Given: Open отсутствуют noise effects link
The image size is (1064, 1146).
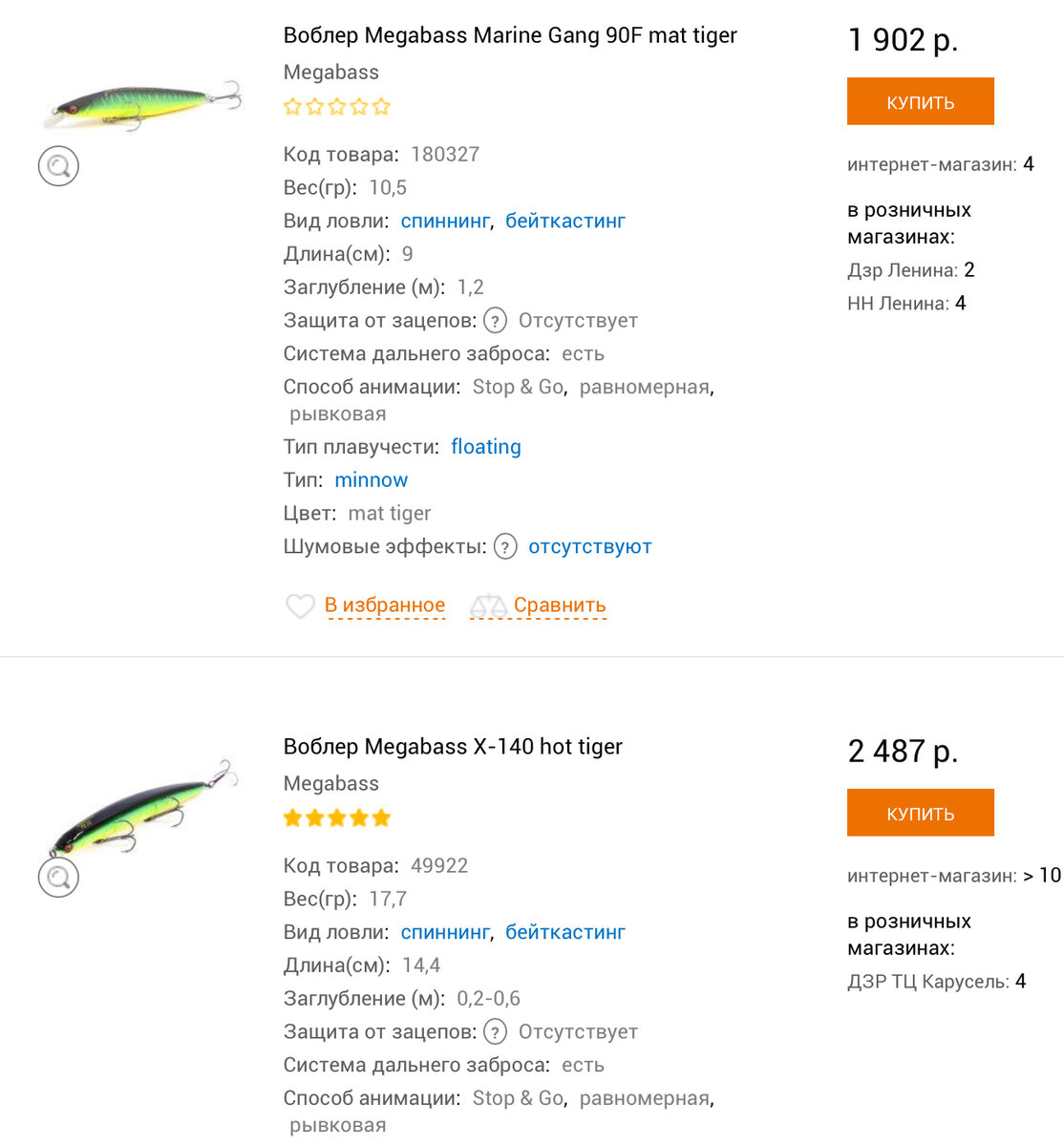Looking at the screenshot, I should pos(590,547).
